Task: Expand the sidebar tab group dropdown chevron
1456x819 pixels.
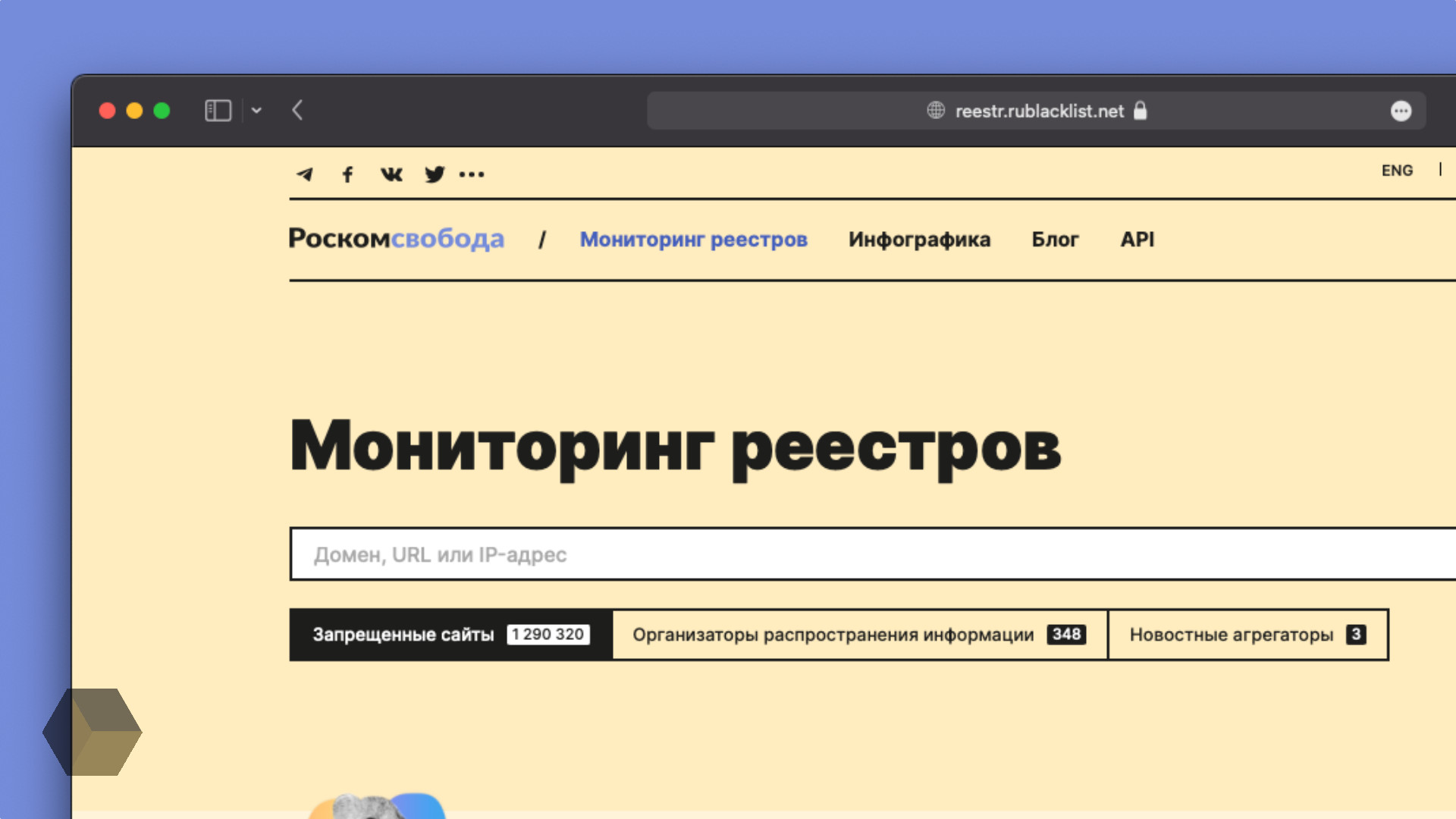Action: (256, 111)
